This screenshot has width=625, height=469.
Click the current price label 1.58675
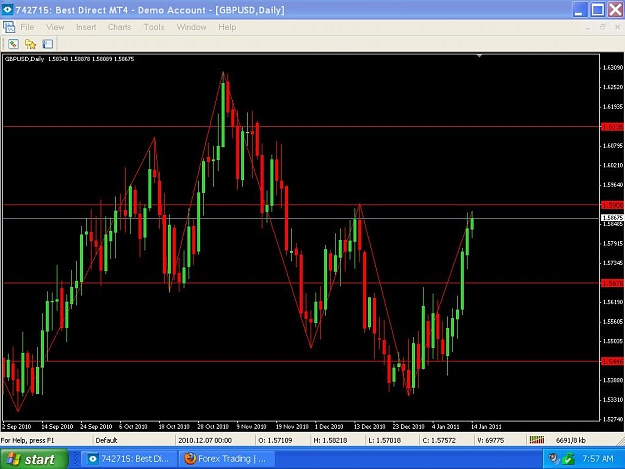click(612, 218)
